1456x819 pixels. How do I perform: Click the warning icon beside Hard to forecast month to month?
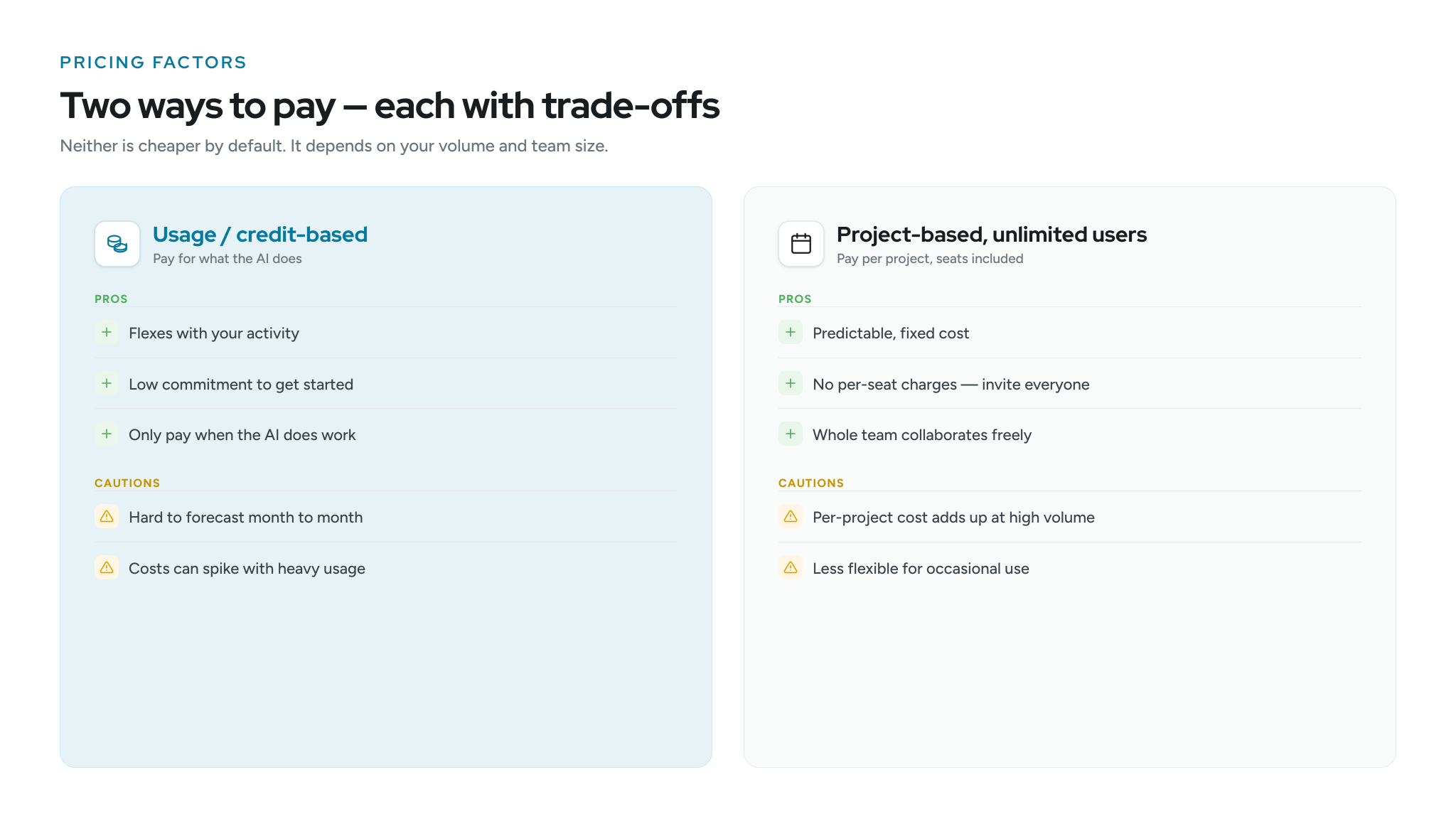pos(107,516)
